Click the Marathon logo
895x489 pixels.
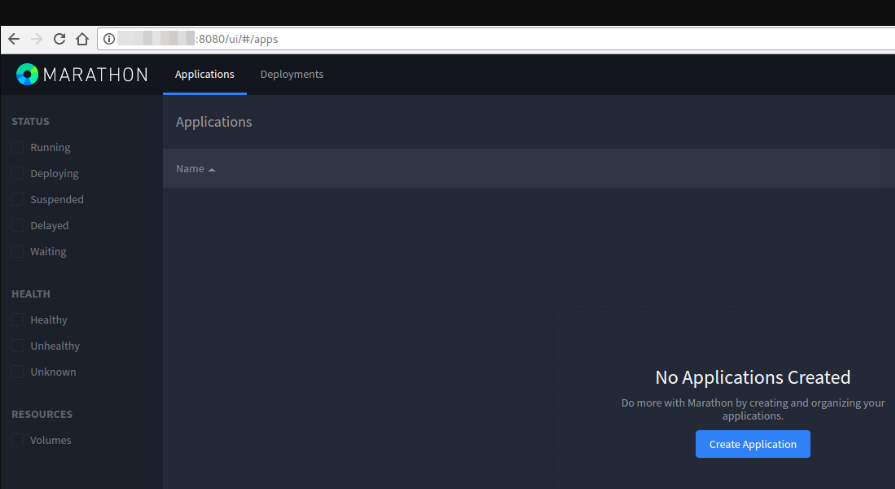pos(82,74)
